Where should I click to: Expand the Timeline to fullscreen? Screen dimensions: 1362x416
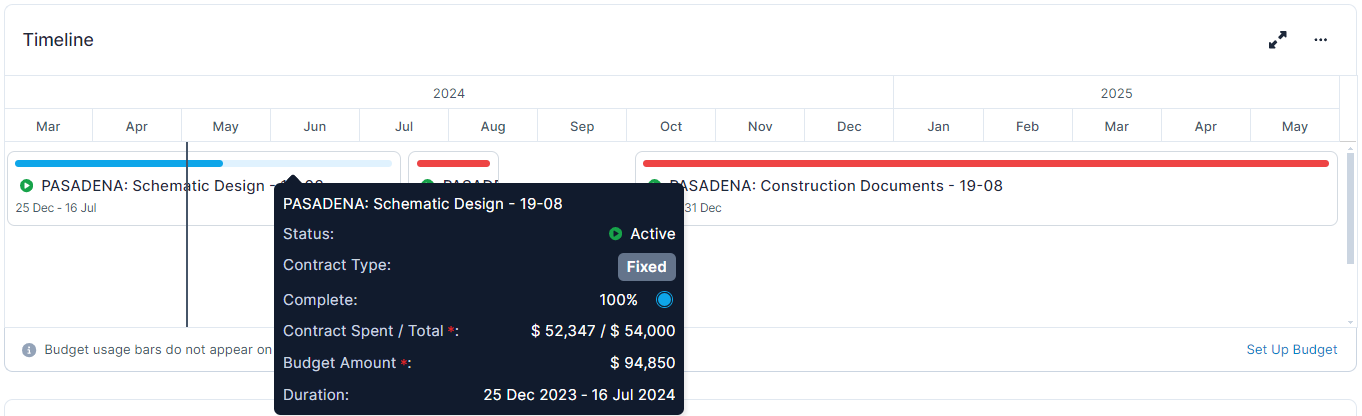click(x=1277, y=40)
